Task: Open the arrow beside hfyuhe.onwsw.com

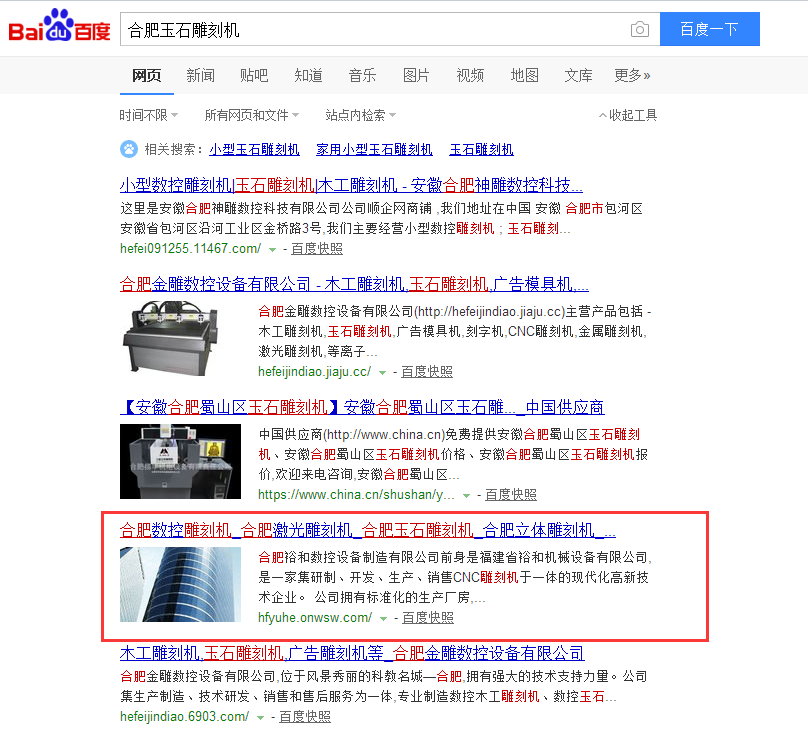Action: (x=383, y=618)
